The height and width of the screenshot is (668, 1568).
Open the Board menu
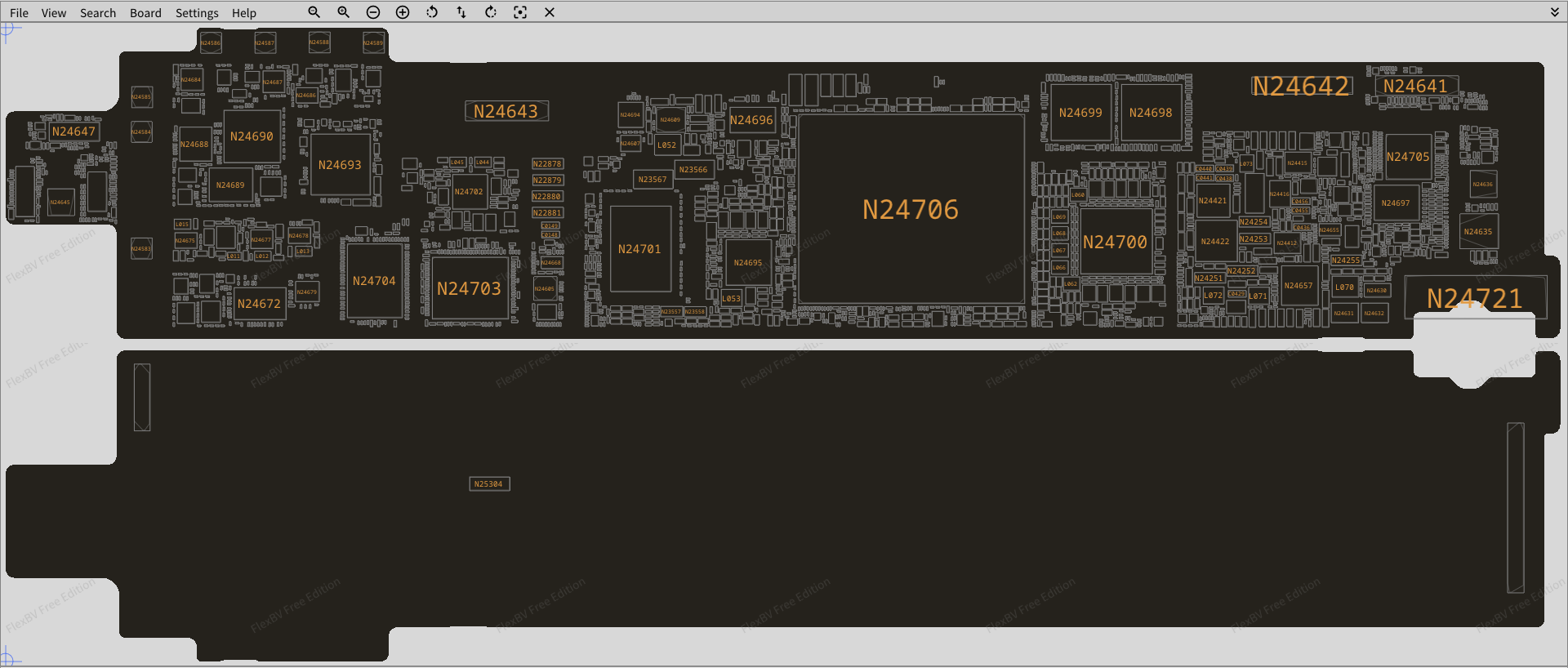(x=145, y=13)
